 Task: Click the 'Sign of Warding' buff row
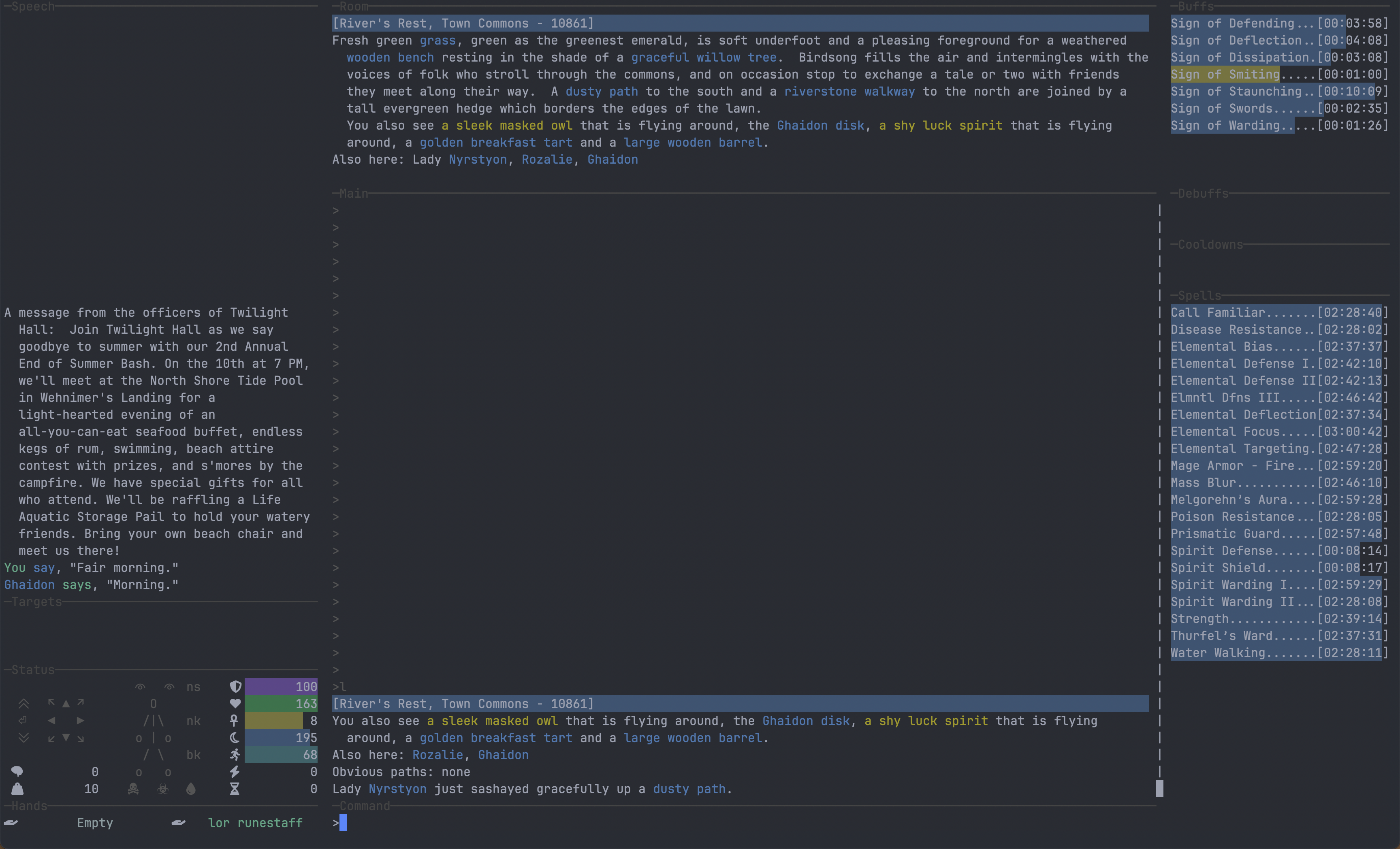click(x=1279, y=126)
